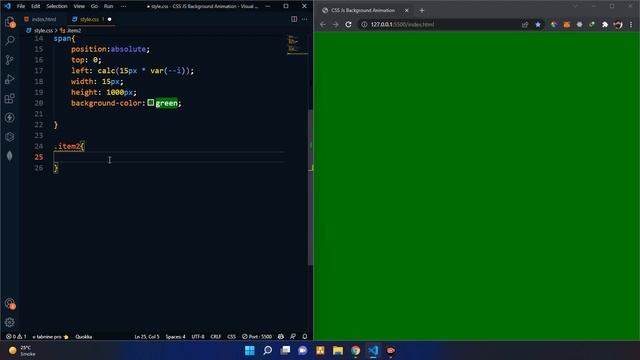View site information for 127.0.0.1
Viewport: 640px width, 360px height.
(364, 24)
